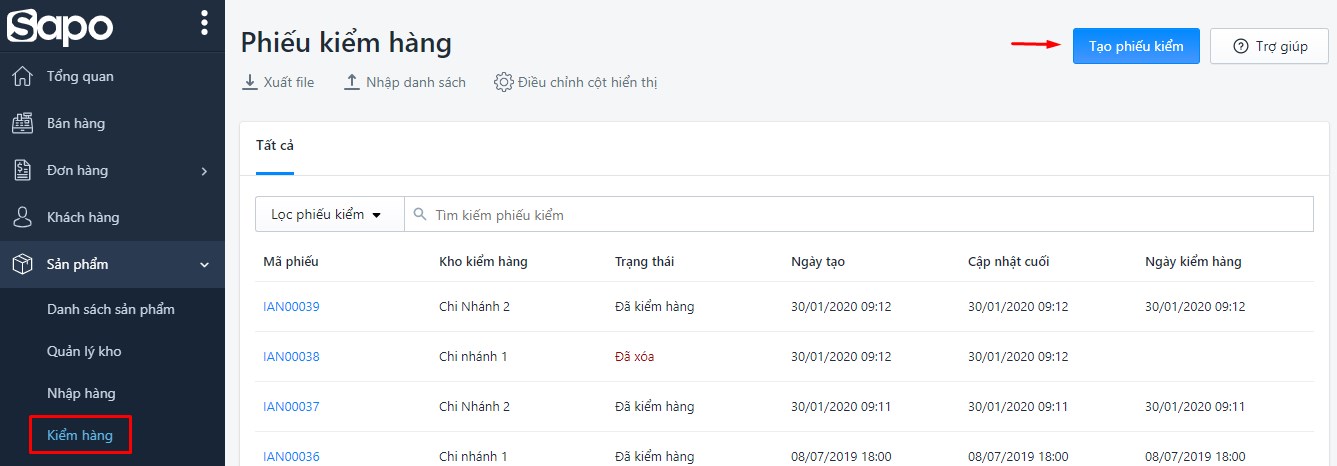Click the Trạng thái column header
Image resolution: width=1337 pixels, height=466 pixels.
(x=644, y=261)
